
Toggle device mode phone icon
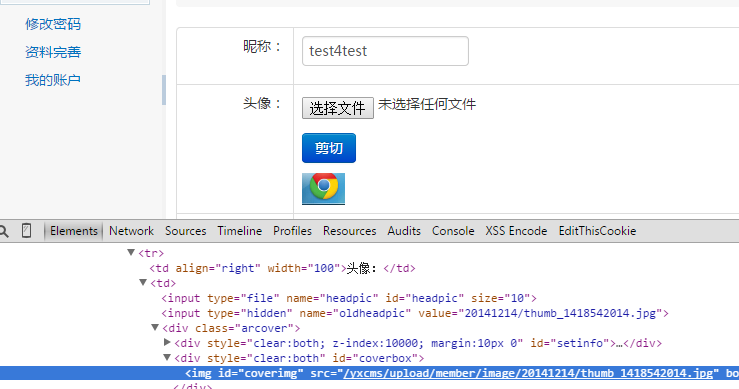click(26, 231)
